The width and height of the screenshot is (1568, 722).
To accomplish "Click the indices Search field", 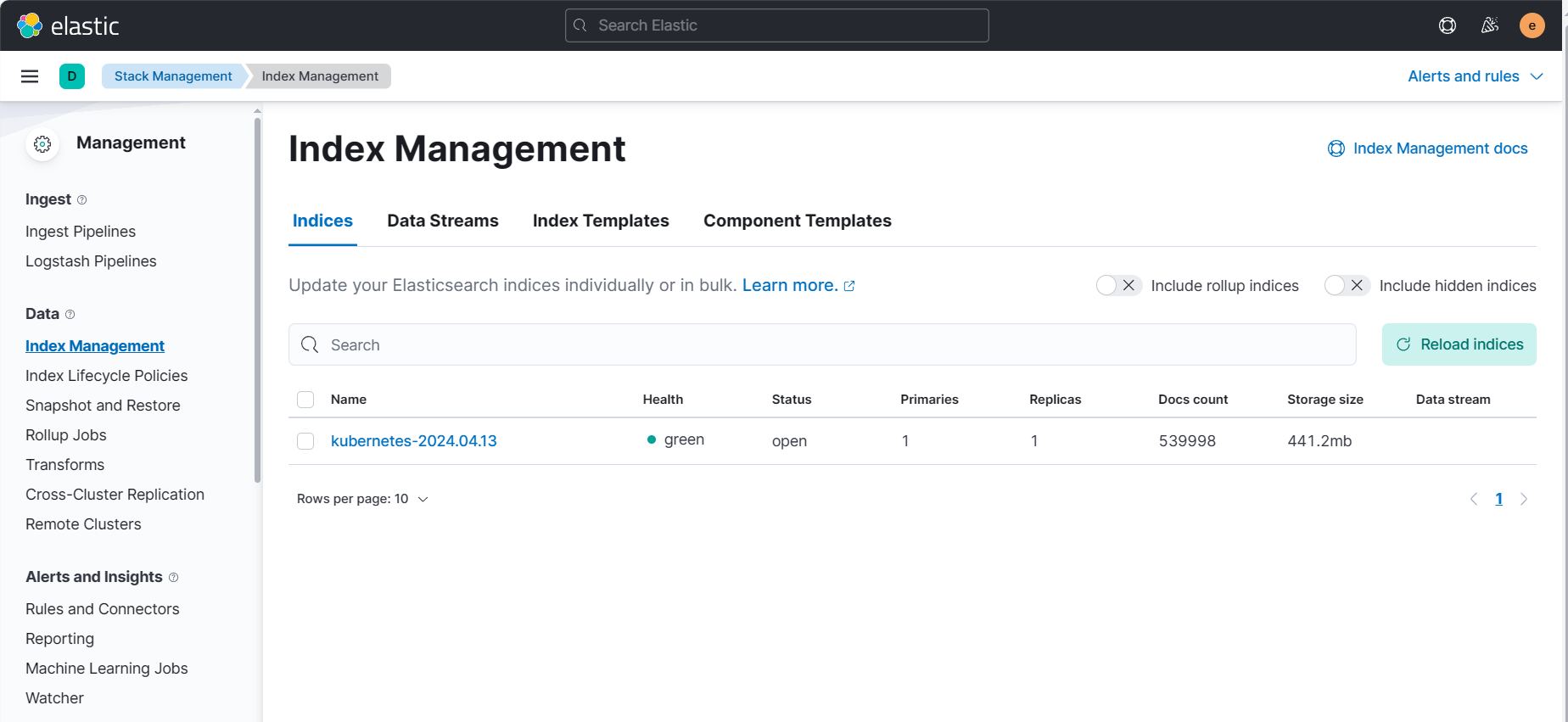I will point(822,344).
